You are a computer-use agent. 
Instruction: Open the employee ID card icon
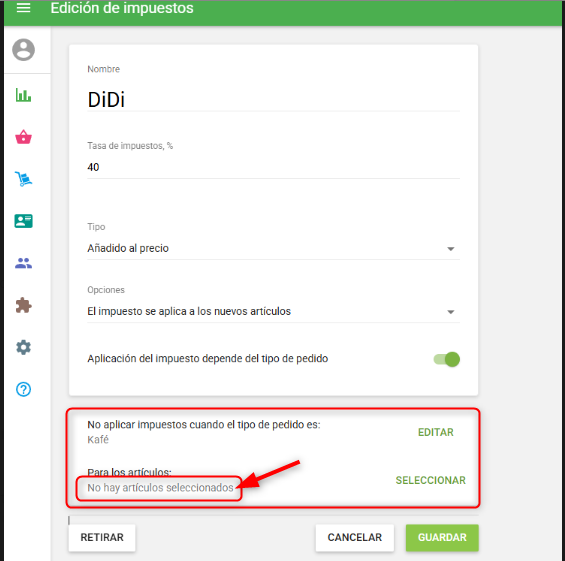coord(23,221)
